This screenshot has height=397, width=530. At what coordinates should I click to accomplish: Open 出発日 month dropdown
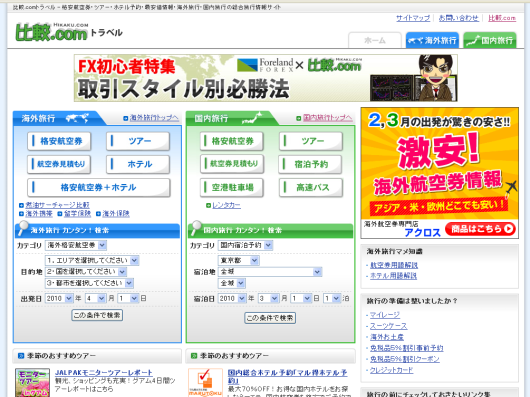(95, 298)
